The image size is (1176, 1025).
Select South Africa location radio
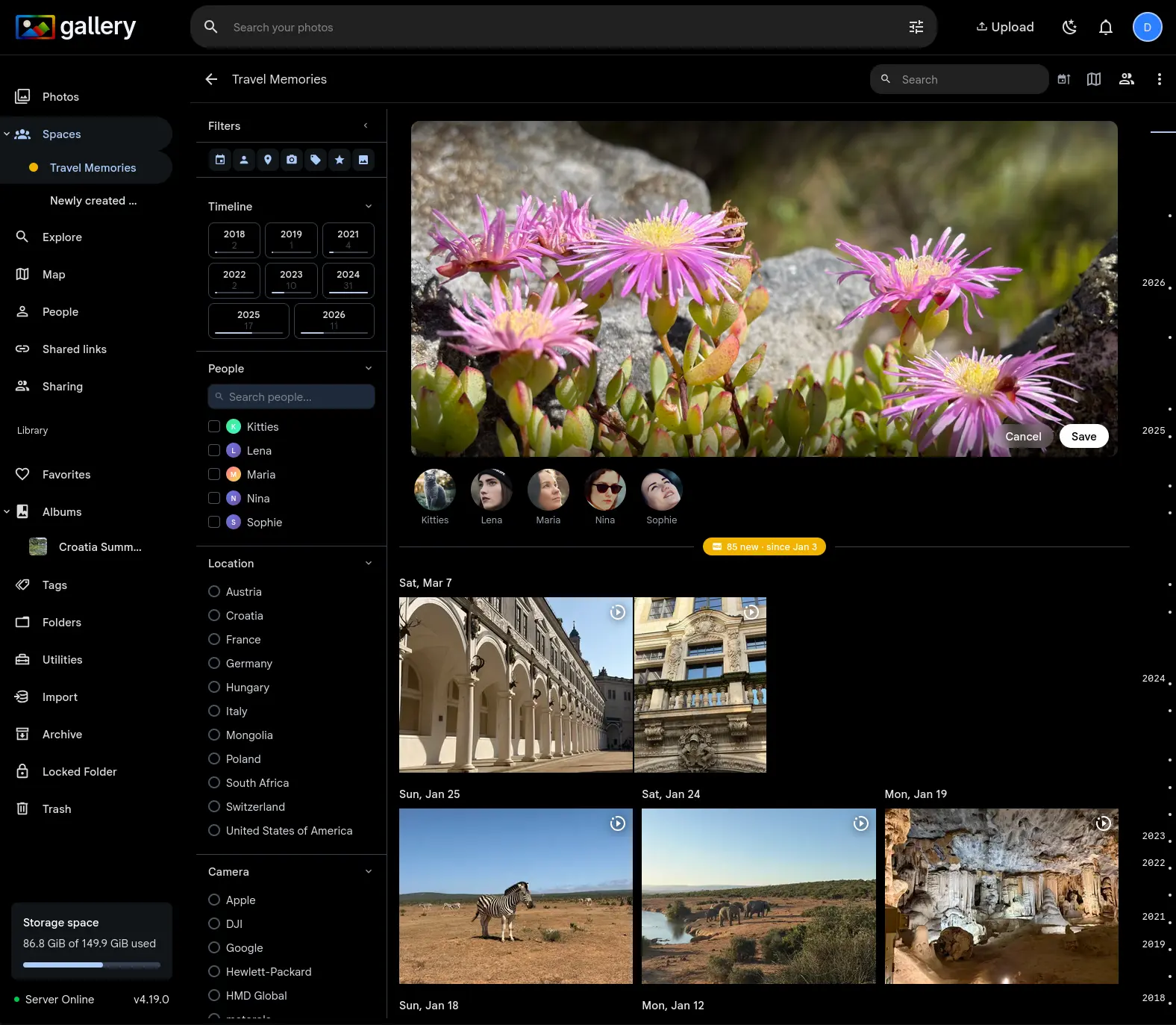pyautogui.click(x=214, y=782)
